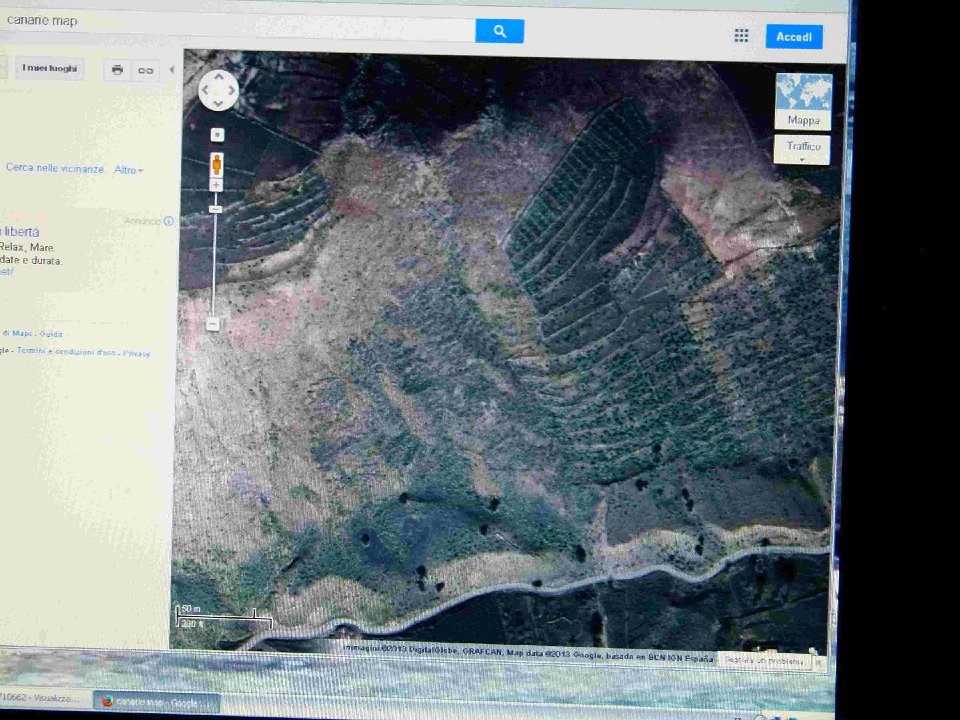Open the Annuncio info icon
Image resolution: width=960 pixels, height=720 pixels.
tap(168, 221)
